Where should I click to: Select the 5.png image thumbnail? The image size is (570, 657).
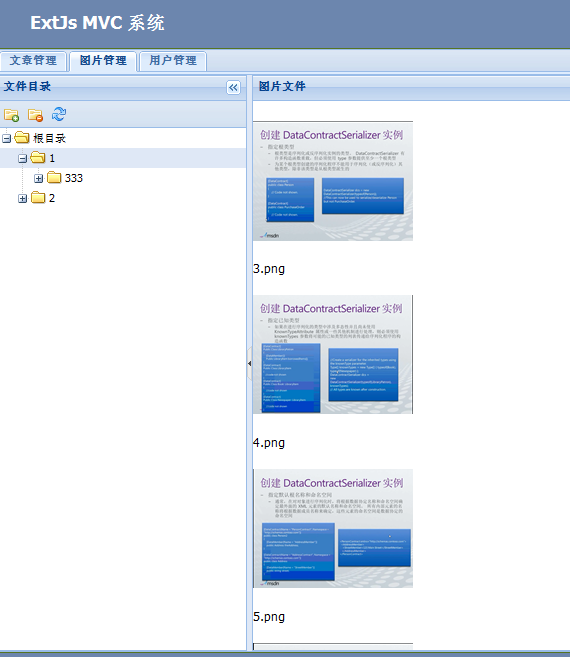(333, 528)
